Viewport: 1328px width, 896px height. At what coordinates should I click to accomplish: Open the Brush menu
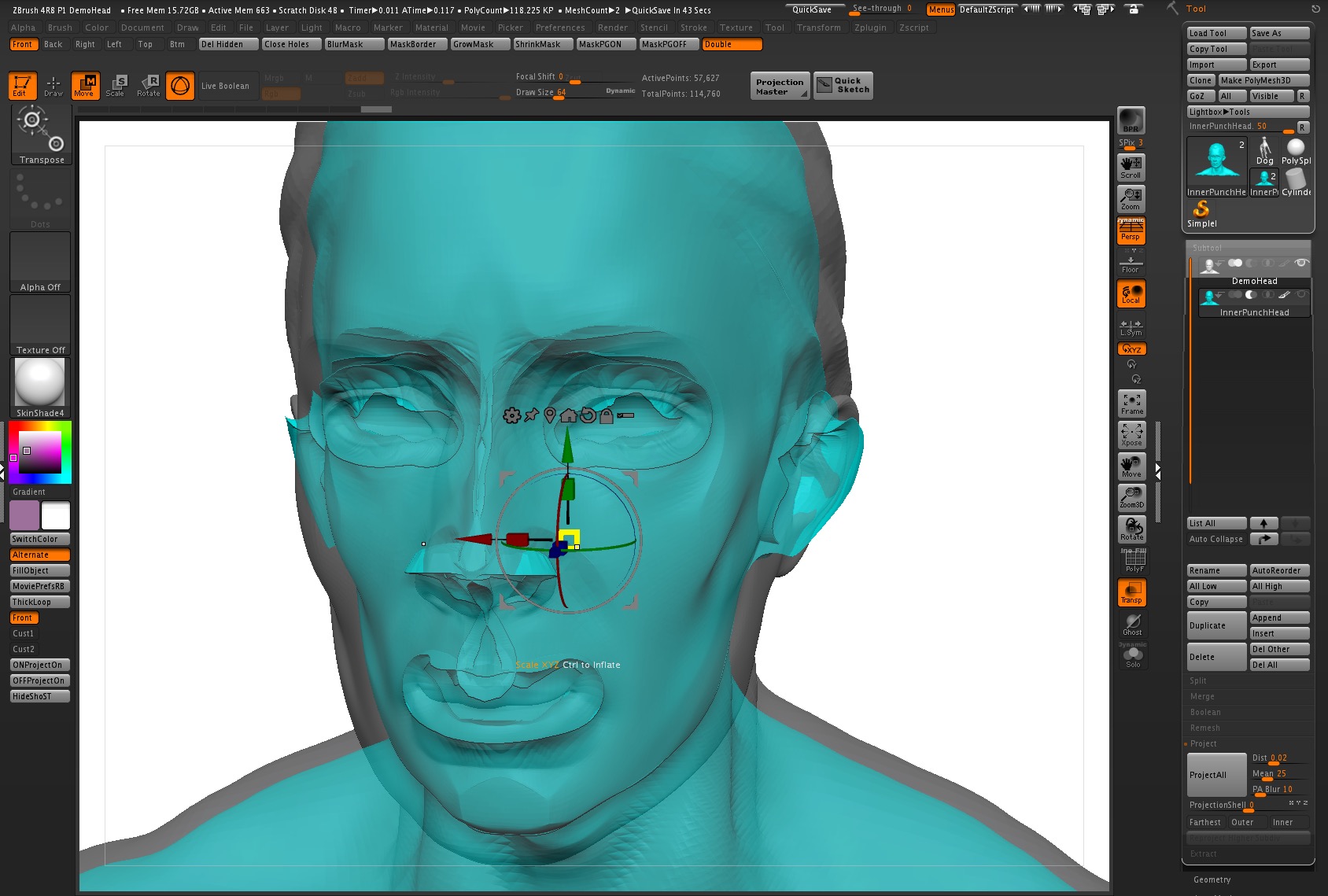[x=60, y=28]
